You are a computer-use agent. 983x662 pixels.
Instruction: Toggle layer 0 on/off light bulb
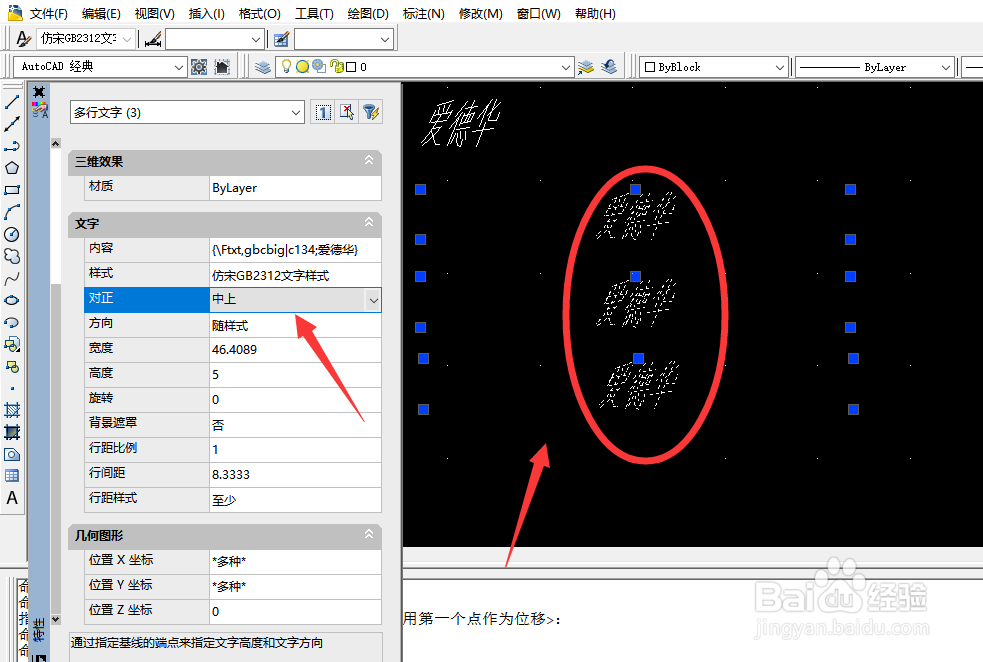point(286,66)
